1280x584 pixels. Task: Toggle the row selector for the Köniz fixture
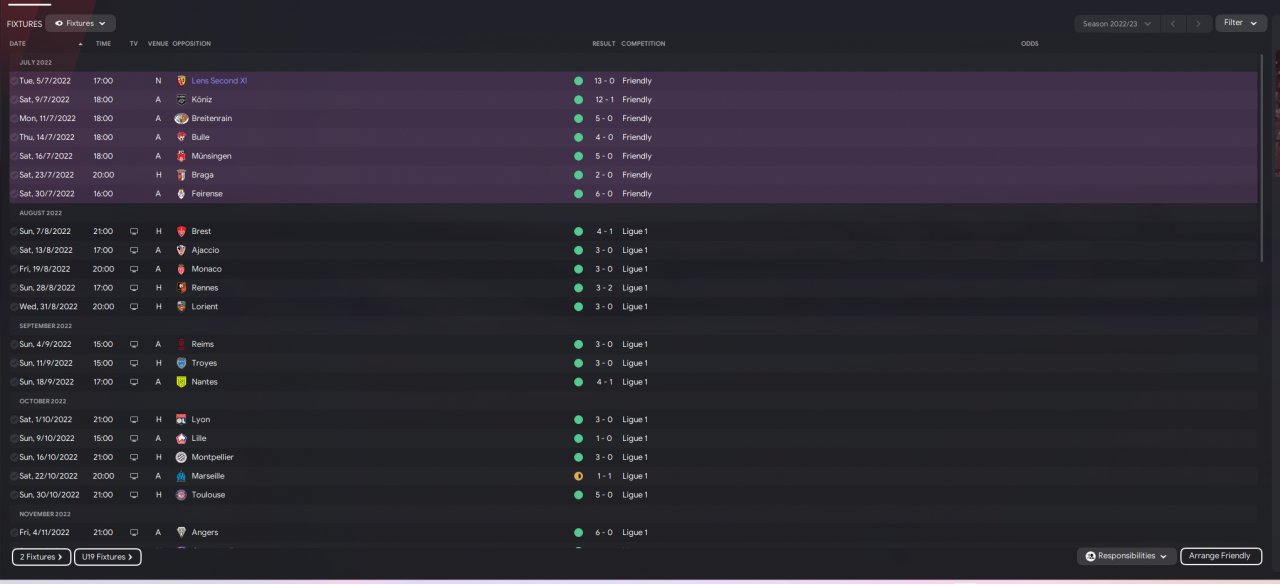14,100
